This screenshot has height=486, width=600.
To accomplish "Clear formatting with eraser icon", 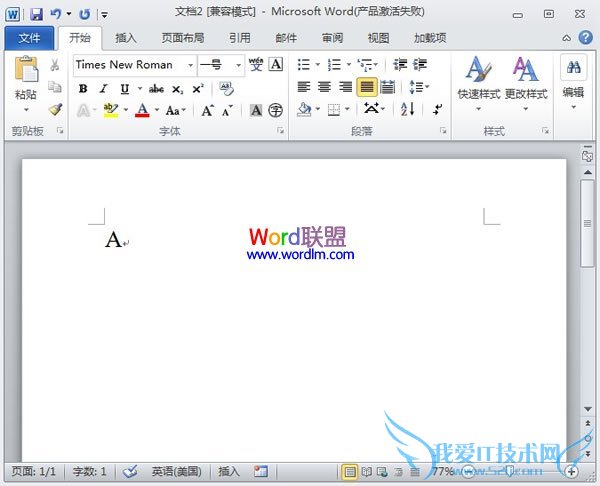I will (x=226, y=89).
